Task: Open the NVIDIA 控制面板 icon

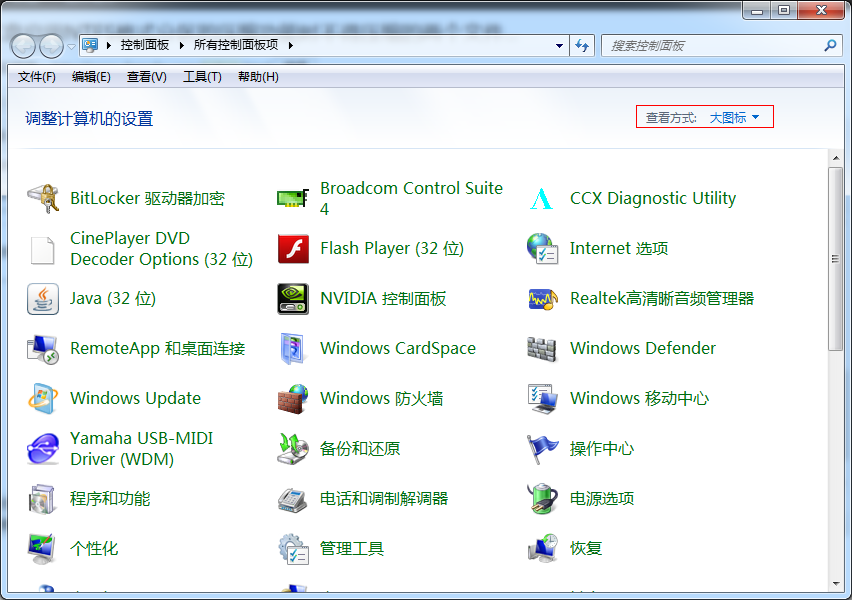Action: tap(293, 298)
